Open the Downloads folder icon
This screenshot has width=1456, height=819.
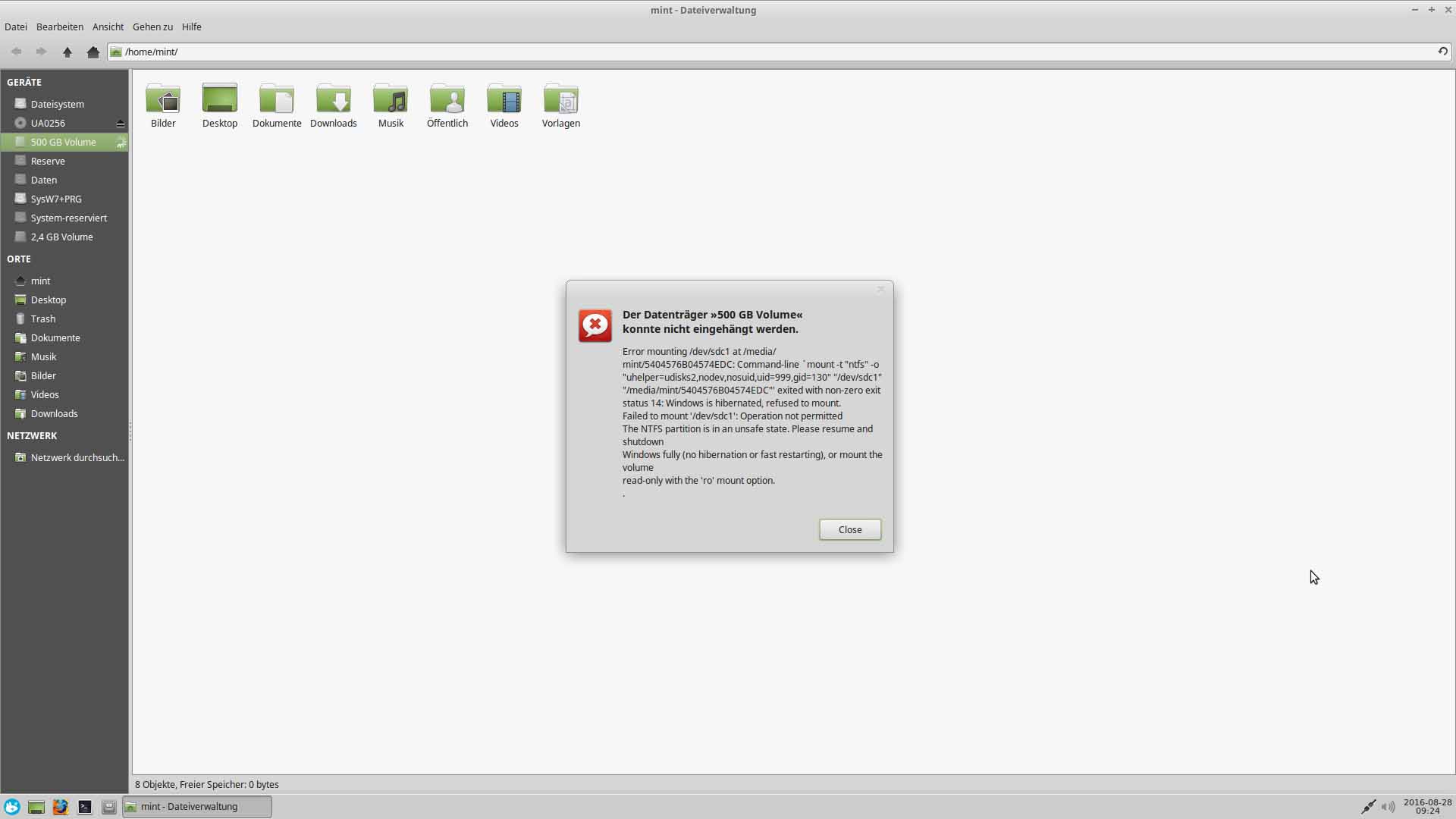click(333, 99)
